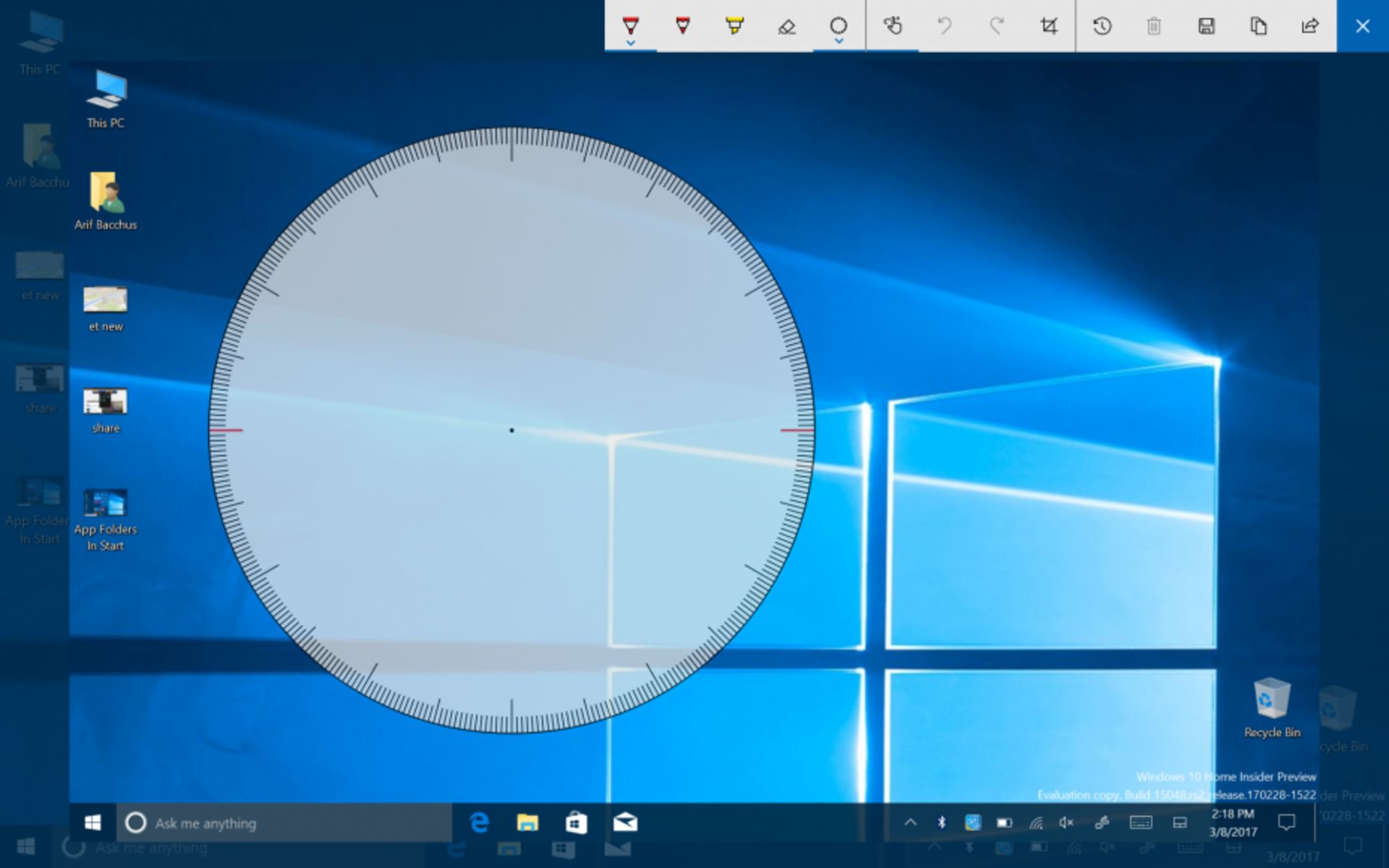This screenshot has height=868, width=1389.
Task: Click the Windows Start button
Action: point(93,822)
